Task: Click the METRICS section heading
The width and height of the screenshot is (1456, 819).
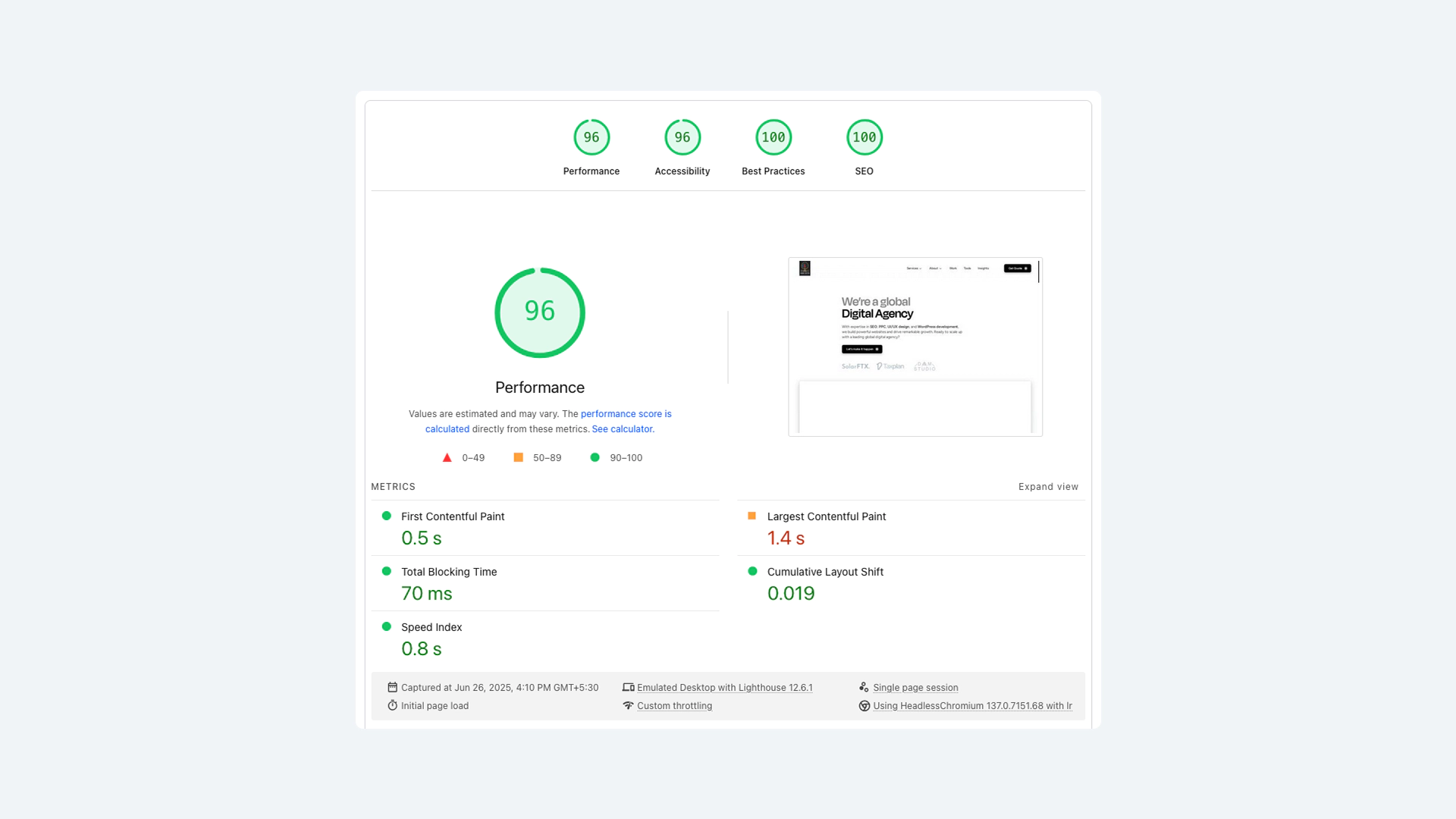Action: pyautogui.click(x=393, y=487)
